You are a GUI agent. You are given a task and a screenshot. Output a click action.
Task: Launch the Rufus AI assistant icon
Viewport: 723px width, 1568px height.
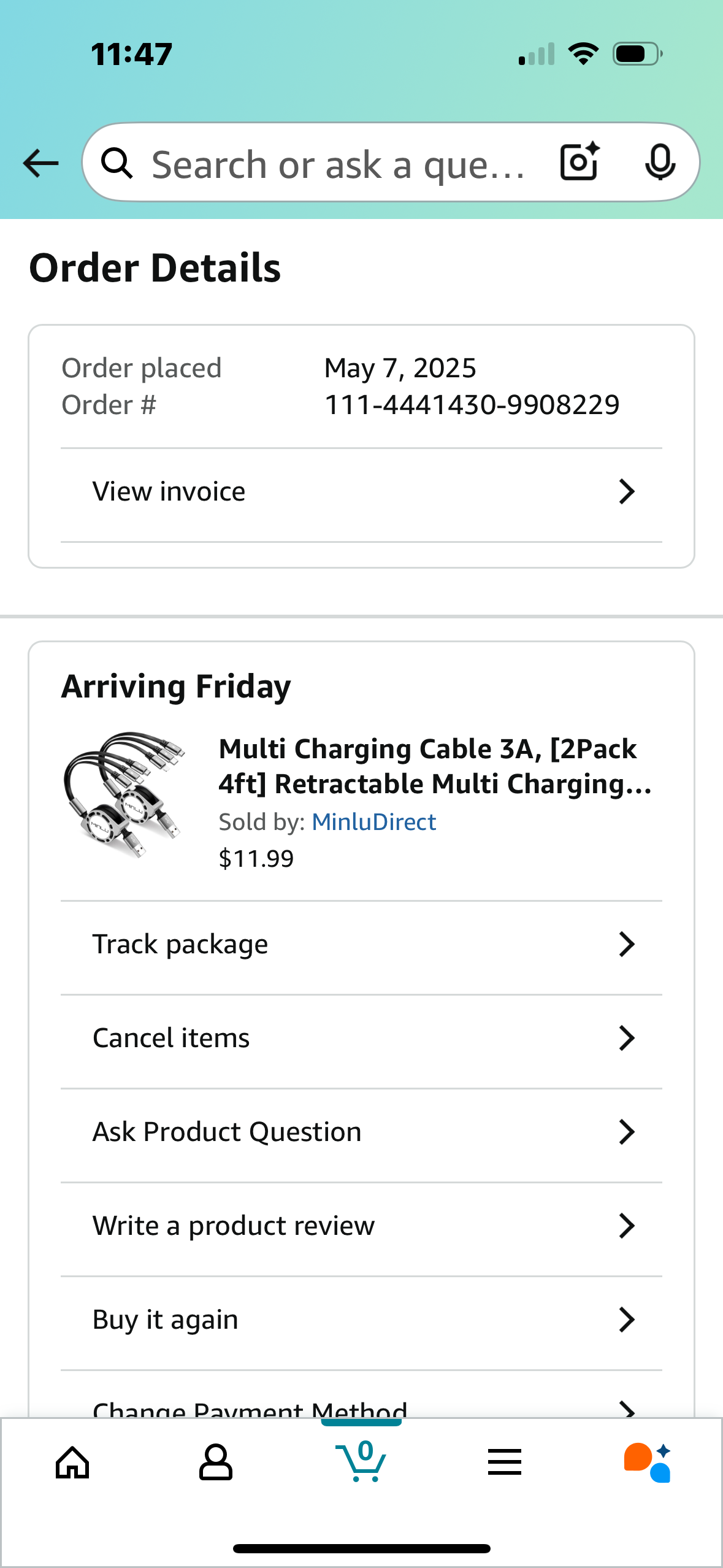tap(648, 1462)
